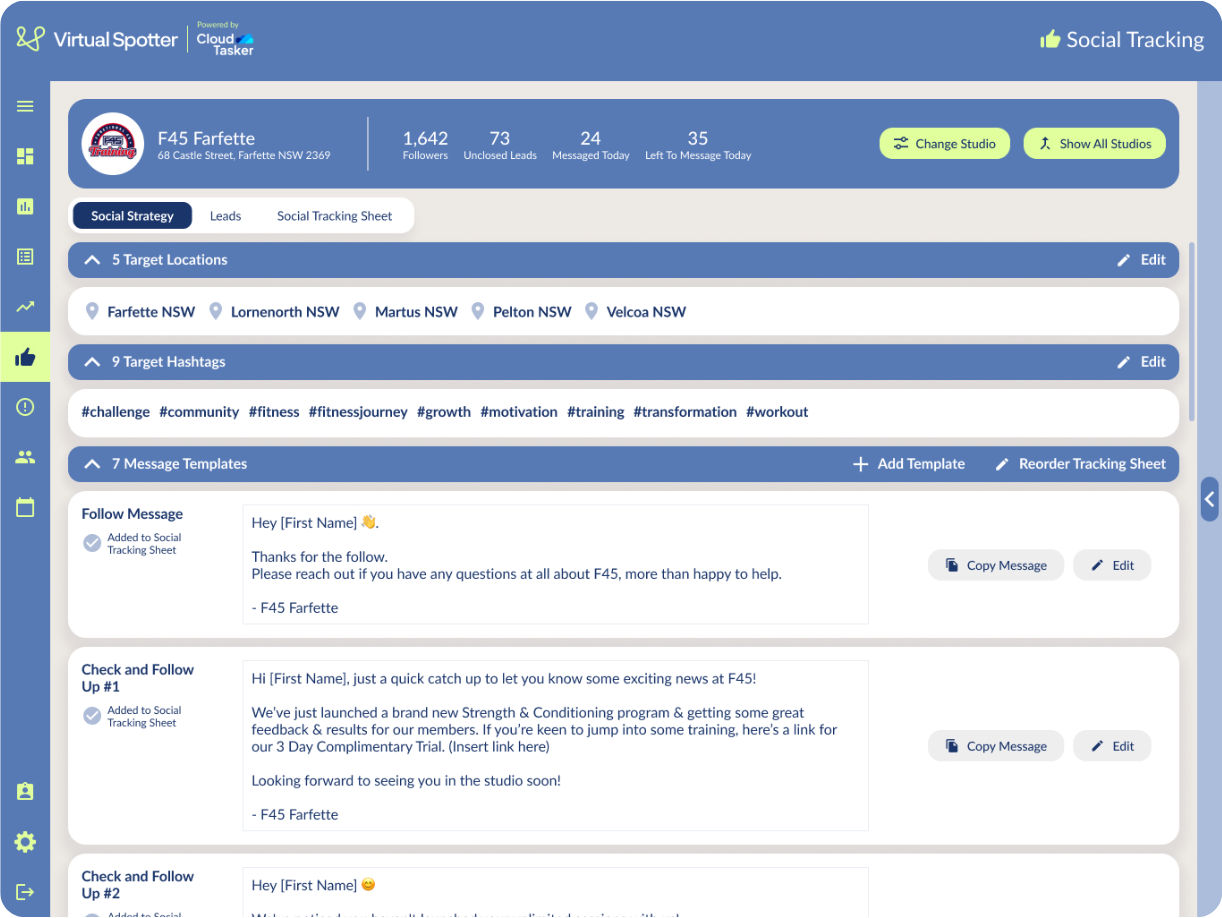The height and width of the screenshot is (918, 1222).
Task: Toggle Follow Message added to tracking sheet checkmark
Action: 92,543
